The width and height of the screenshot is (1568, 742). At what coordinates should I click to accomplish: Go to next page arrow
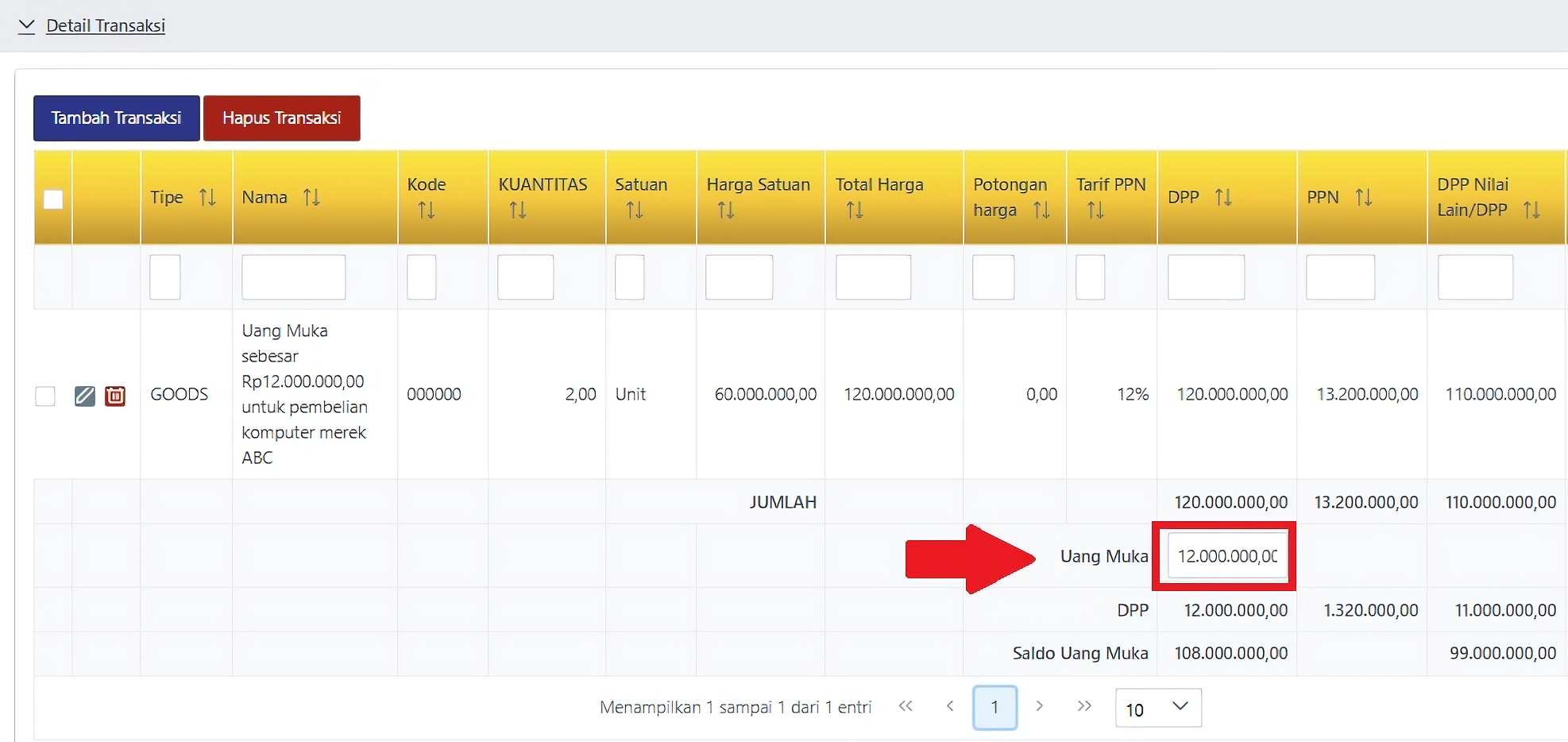tap(1039, 706)
